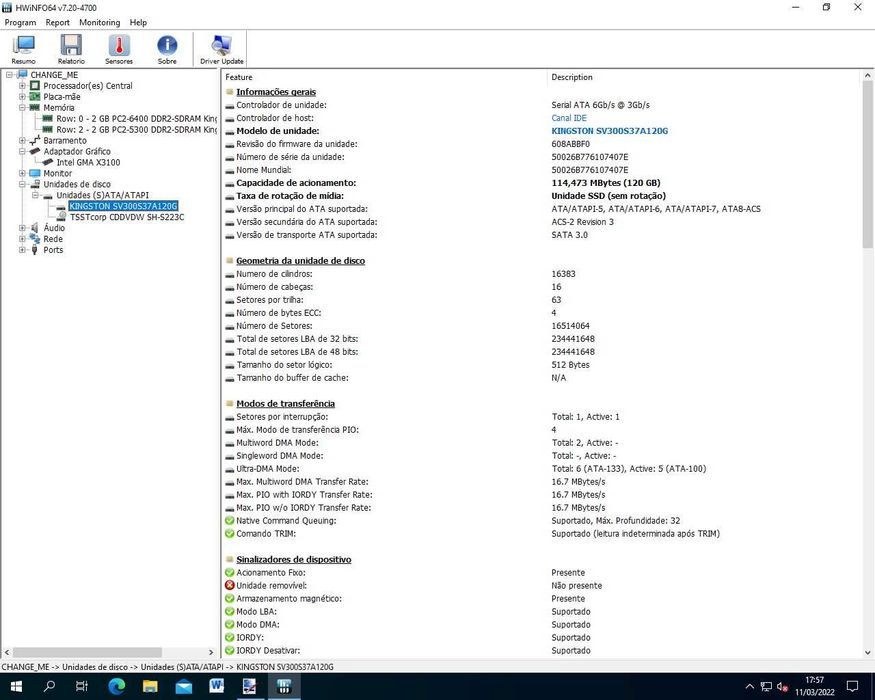Click the tree panel horizontal scrollbar thumb

pyautogui.click(x=87, y=652)
